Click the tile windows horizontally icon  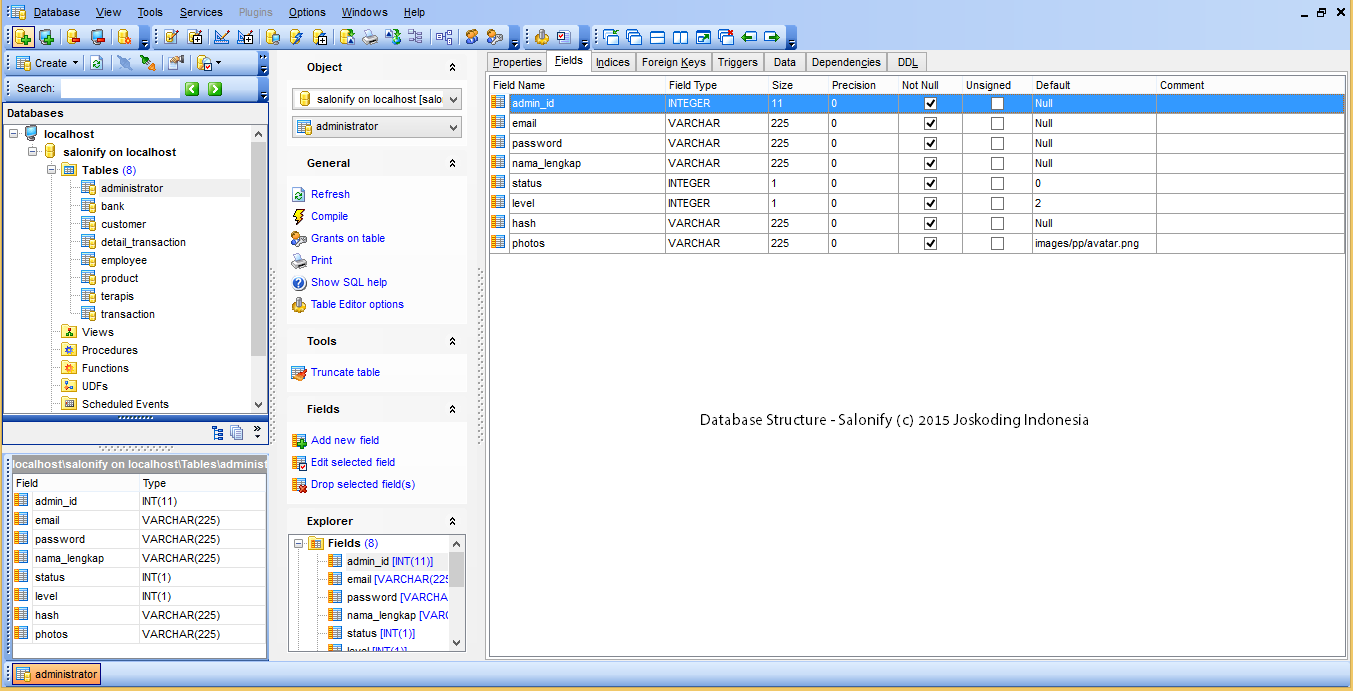[x=657, y=37]
